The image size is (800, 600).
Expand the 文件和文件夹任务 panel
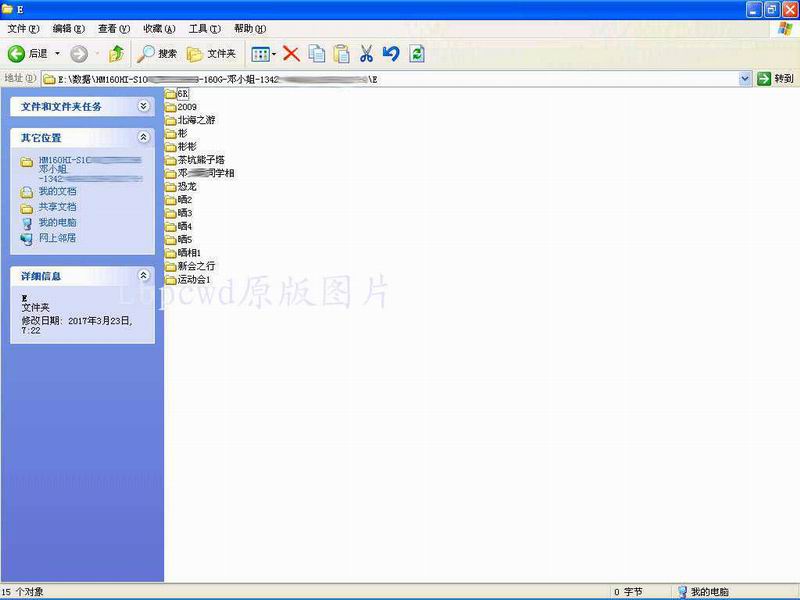[144, 106]
